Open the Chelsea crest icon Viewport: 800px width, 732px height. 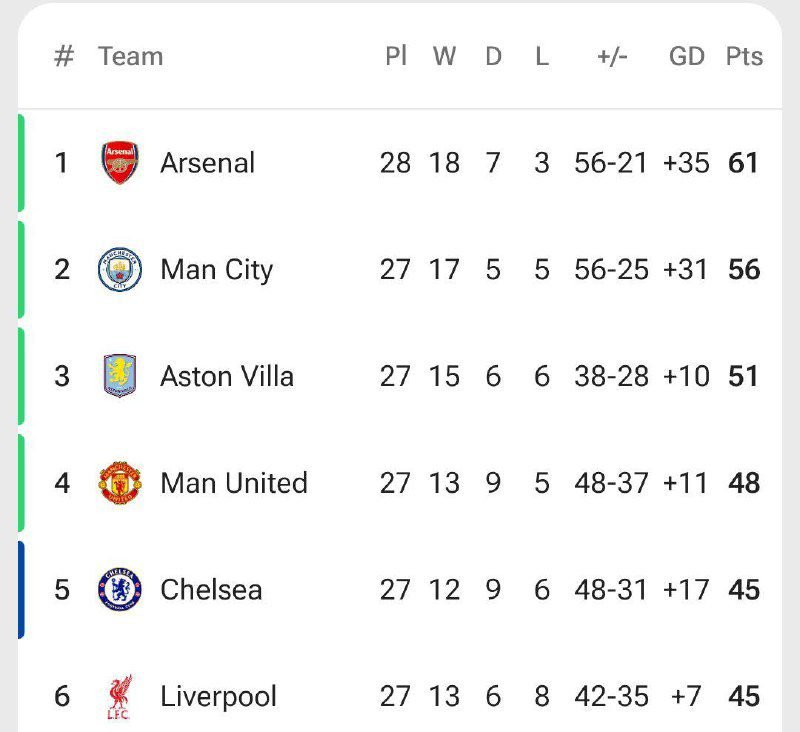pos(120,589)
